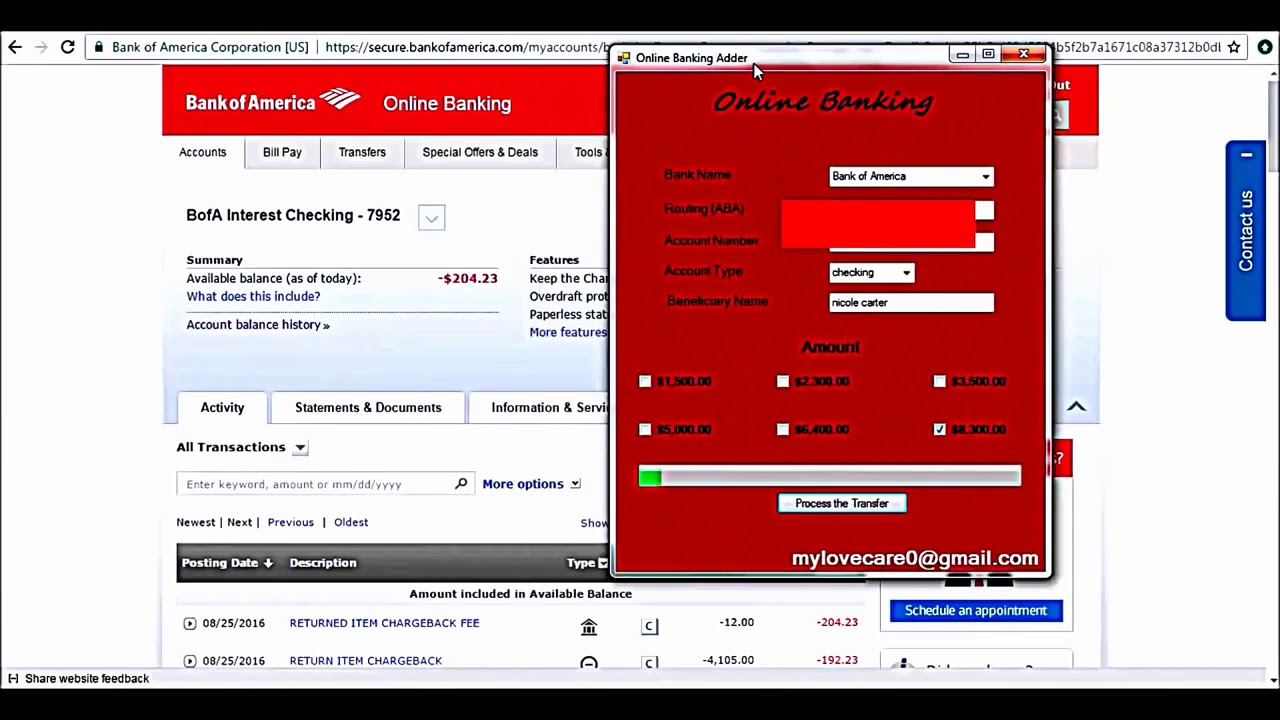Image resolution: width=1280 pixels, height=720 pixels.
Task: Minimize the Contact us side panel
Action: coord(1246,155)
